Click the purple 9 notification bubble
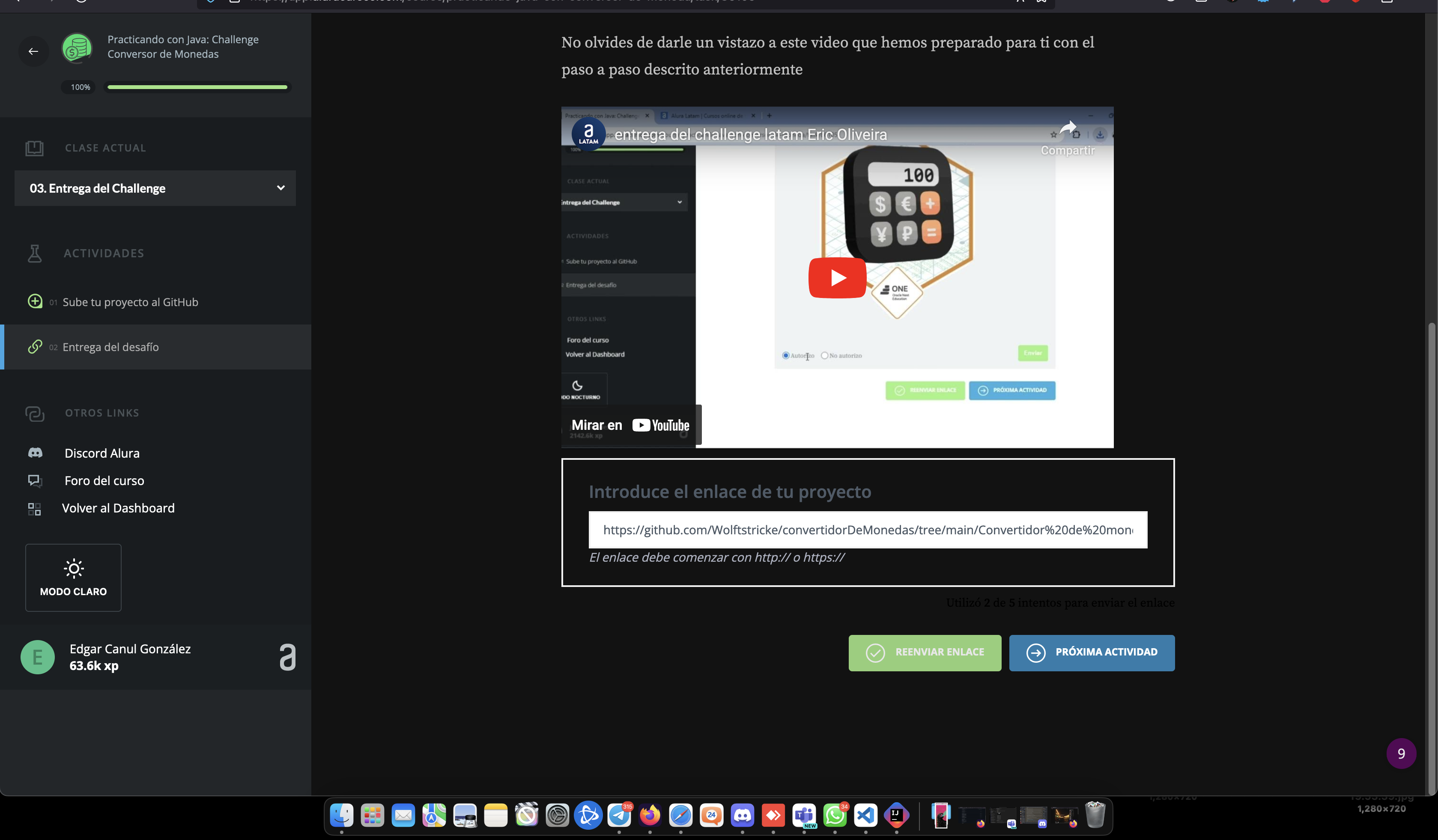1438x840 pixels. point(1401,753)
